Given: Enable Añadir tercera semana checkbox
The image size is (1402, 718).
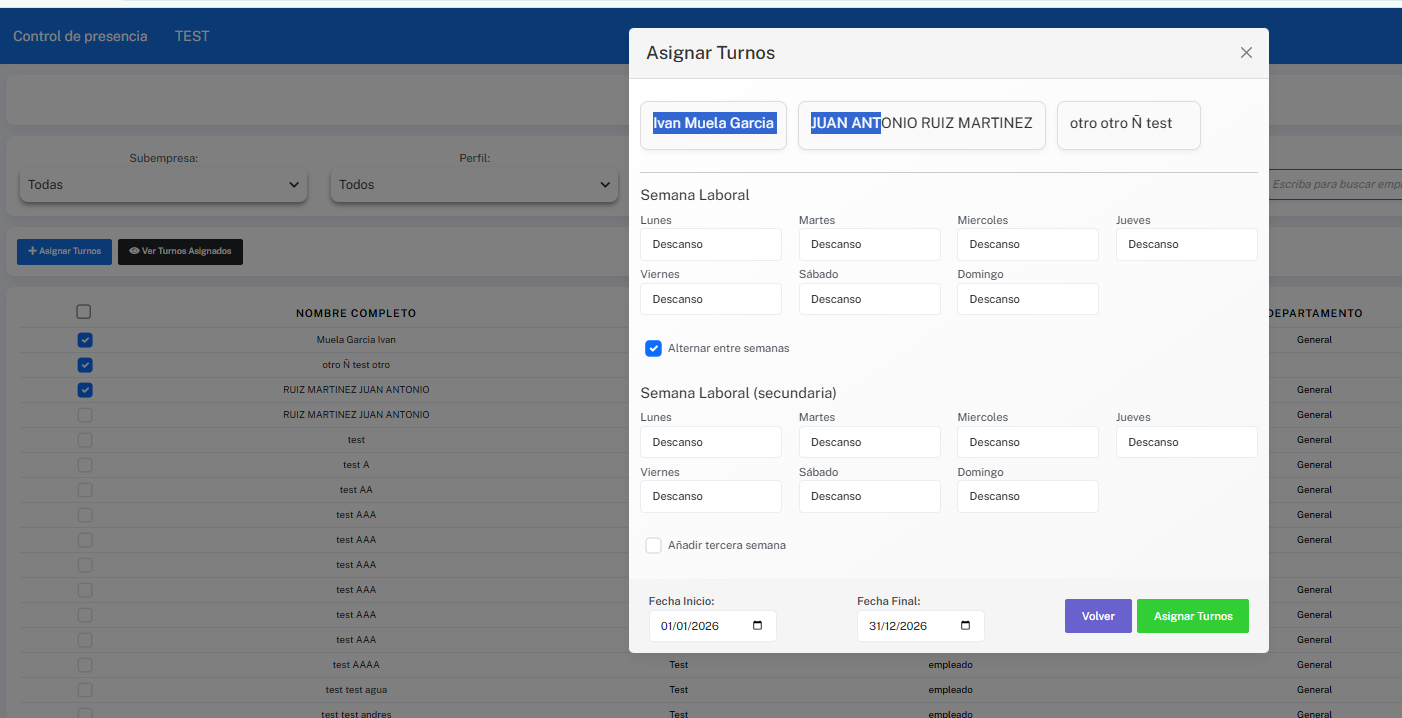Looking at the screenshot, I should coord(654,545).
